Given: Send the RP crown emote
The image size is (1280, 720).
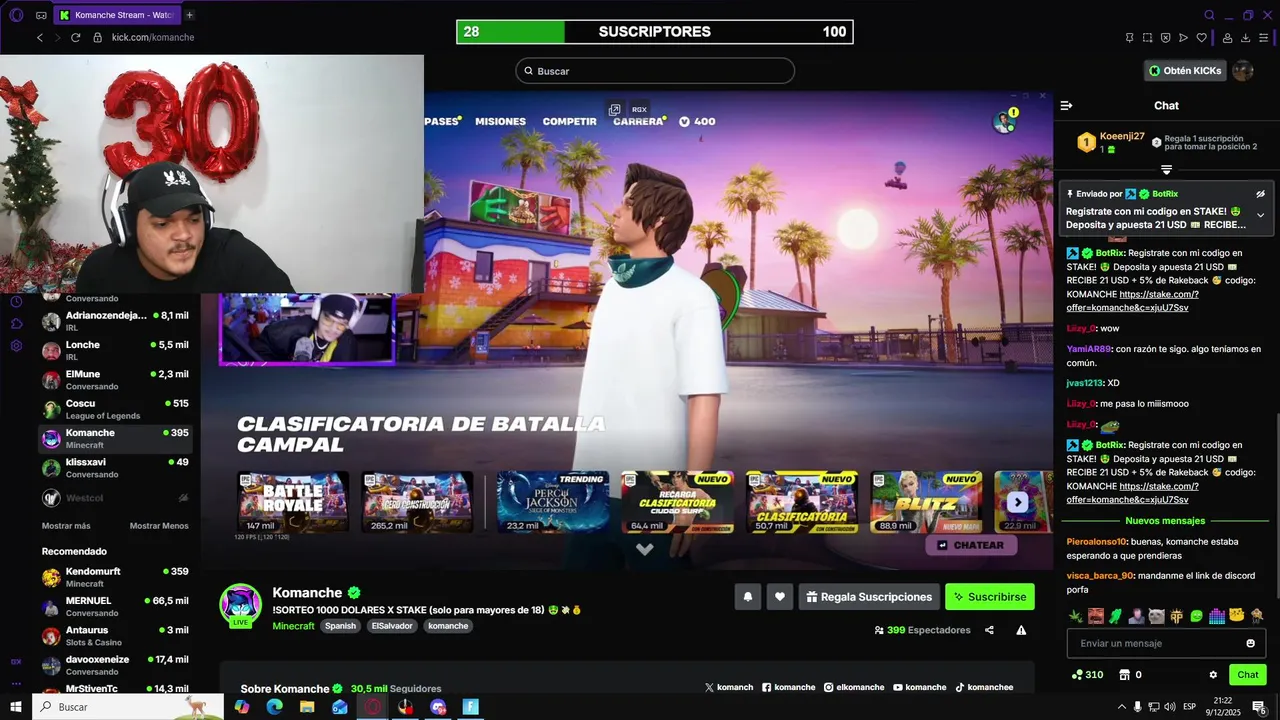Looking at the screenshot, I should tap(1177, 616).
